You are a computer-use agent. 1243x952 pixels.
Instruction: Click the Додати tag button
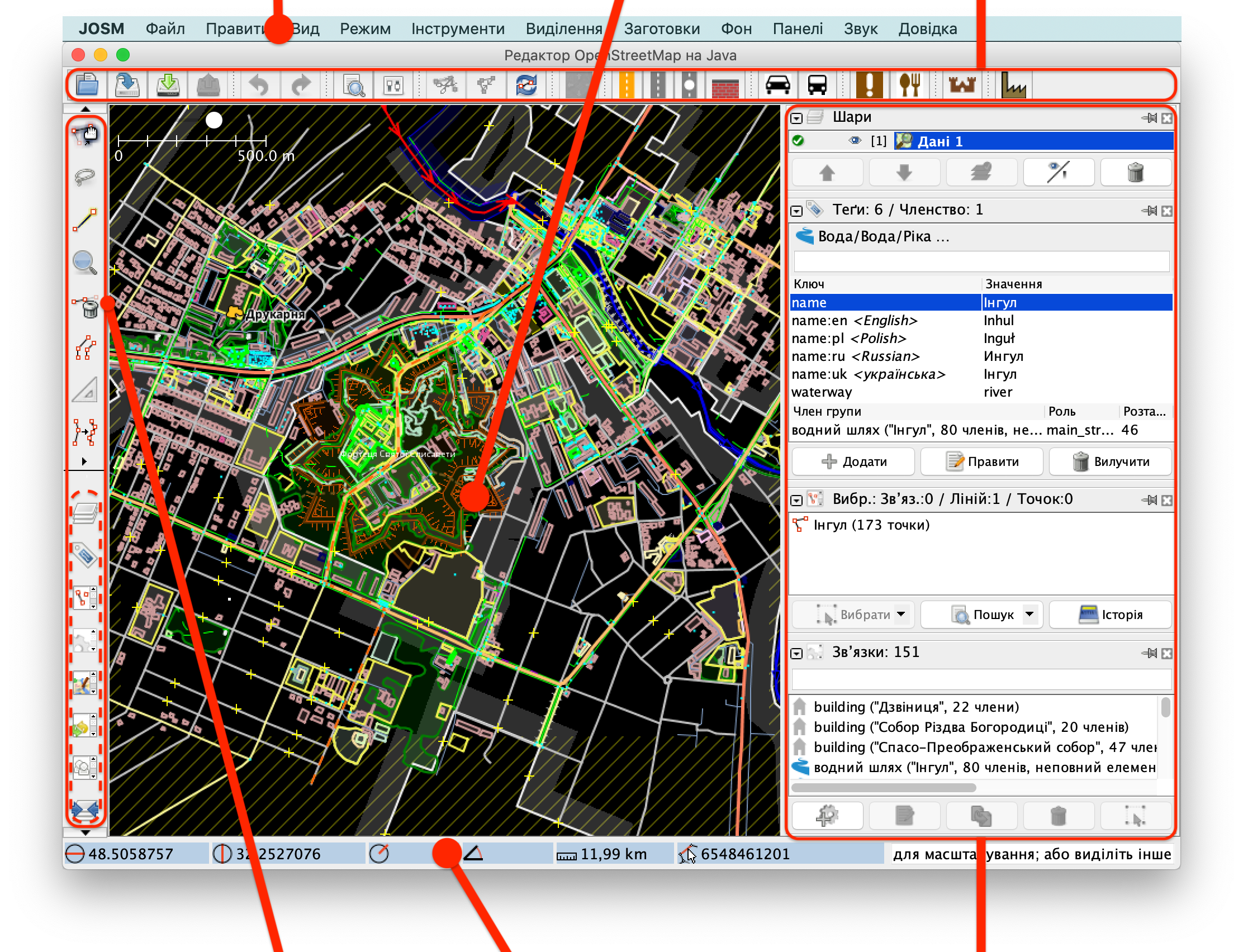pos(853,461)
